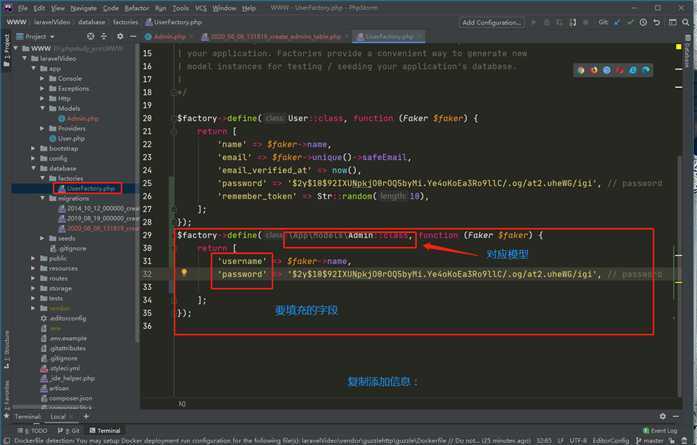Open the File menu
Viewport: 697px width, 445px height.
point(23,8)
